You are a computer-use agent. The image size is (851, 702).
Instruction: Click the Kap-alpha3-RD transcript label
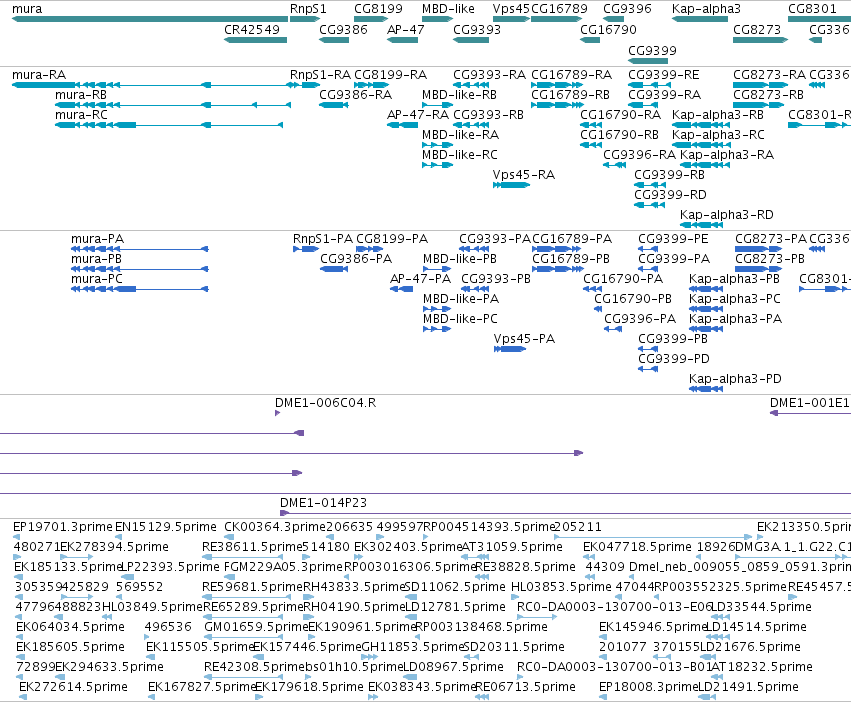point(727,215)
